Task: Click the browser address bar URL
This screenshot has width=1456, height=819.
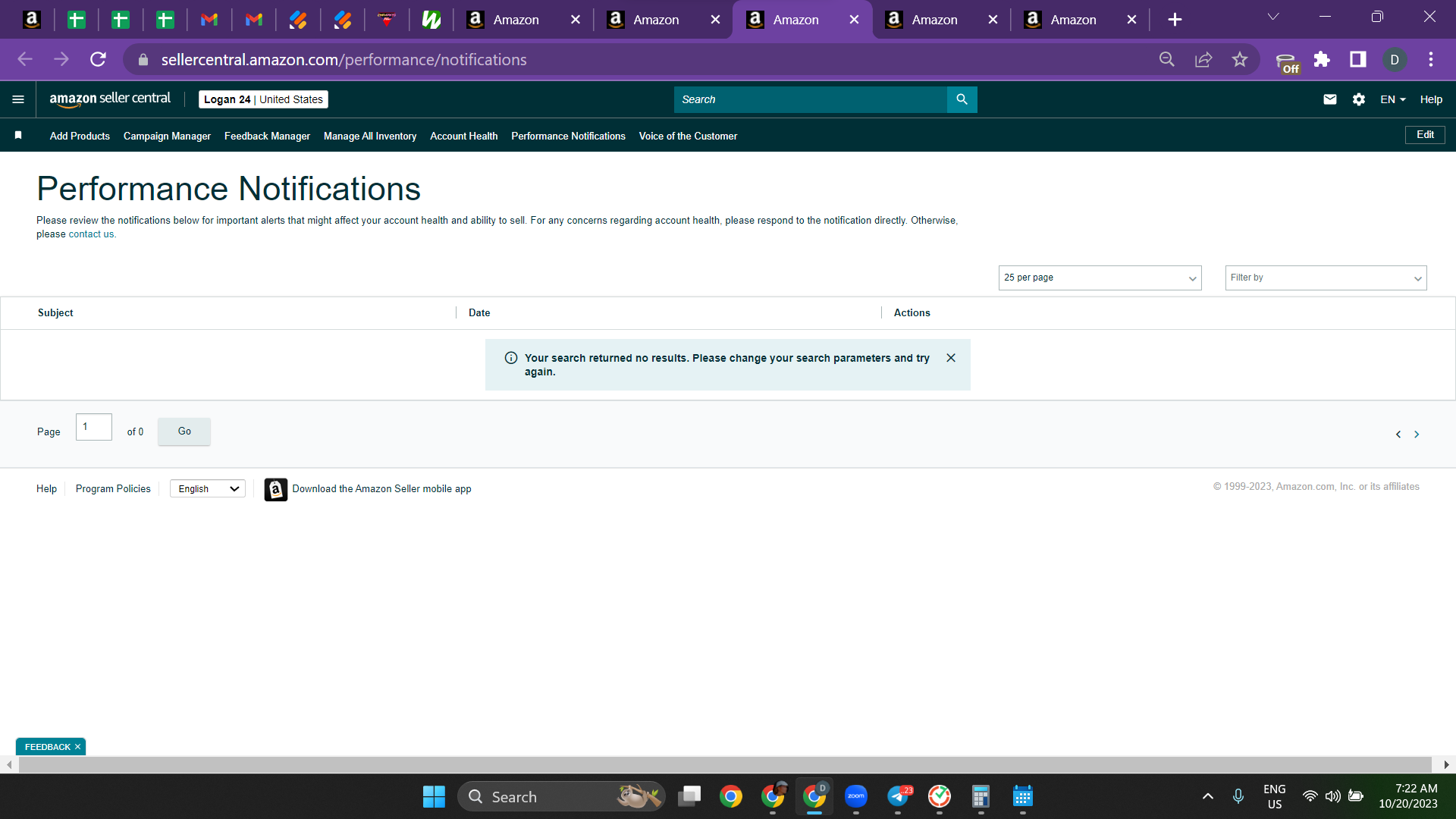Action: click(x=344, y=59)
